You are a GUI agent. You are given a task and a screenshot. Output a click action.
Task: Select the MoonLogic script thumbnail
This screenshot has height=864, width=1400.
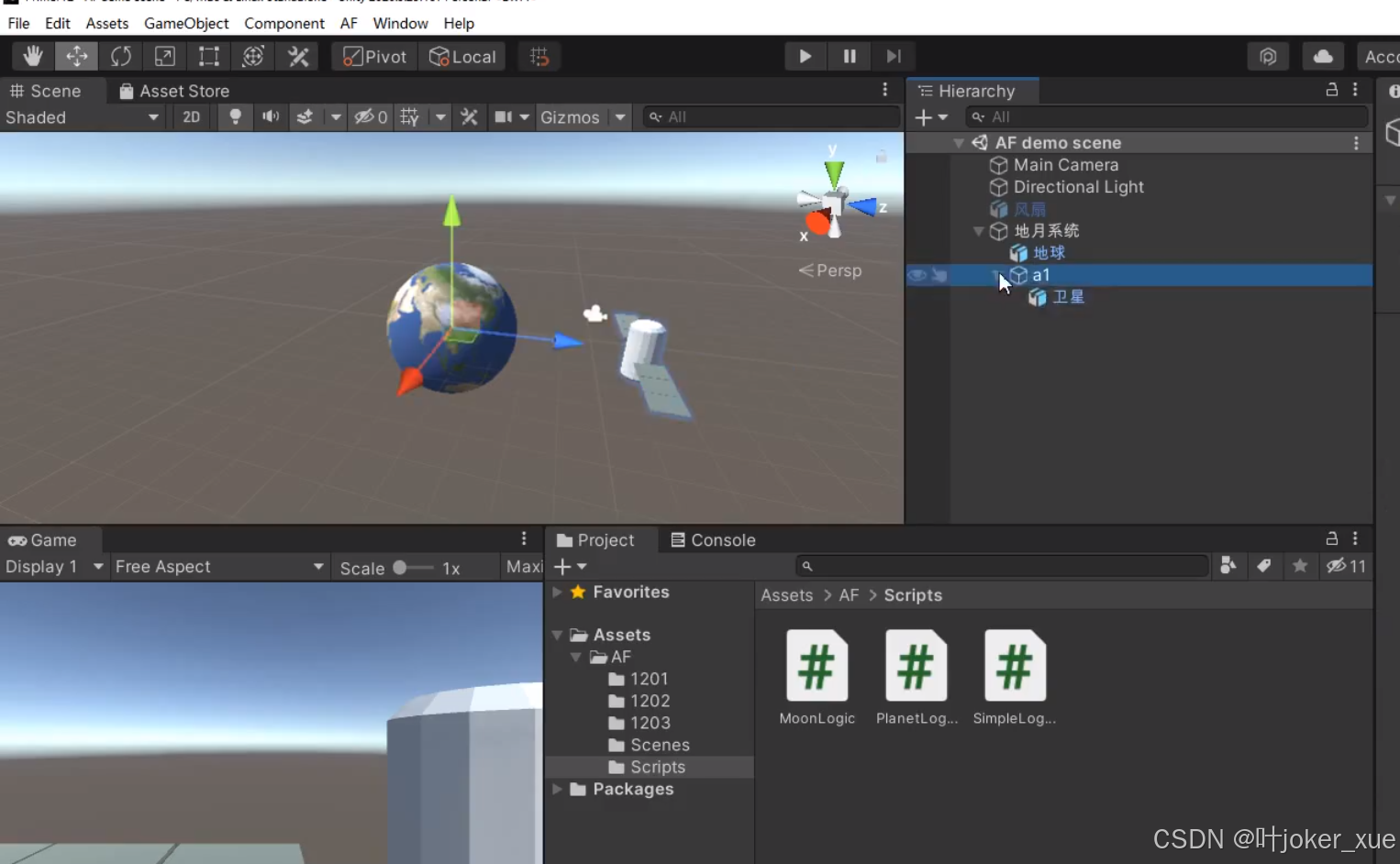[x=816, y=665]
